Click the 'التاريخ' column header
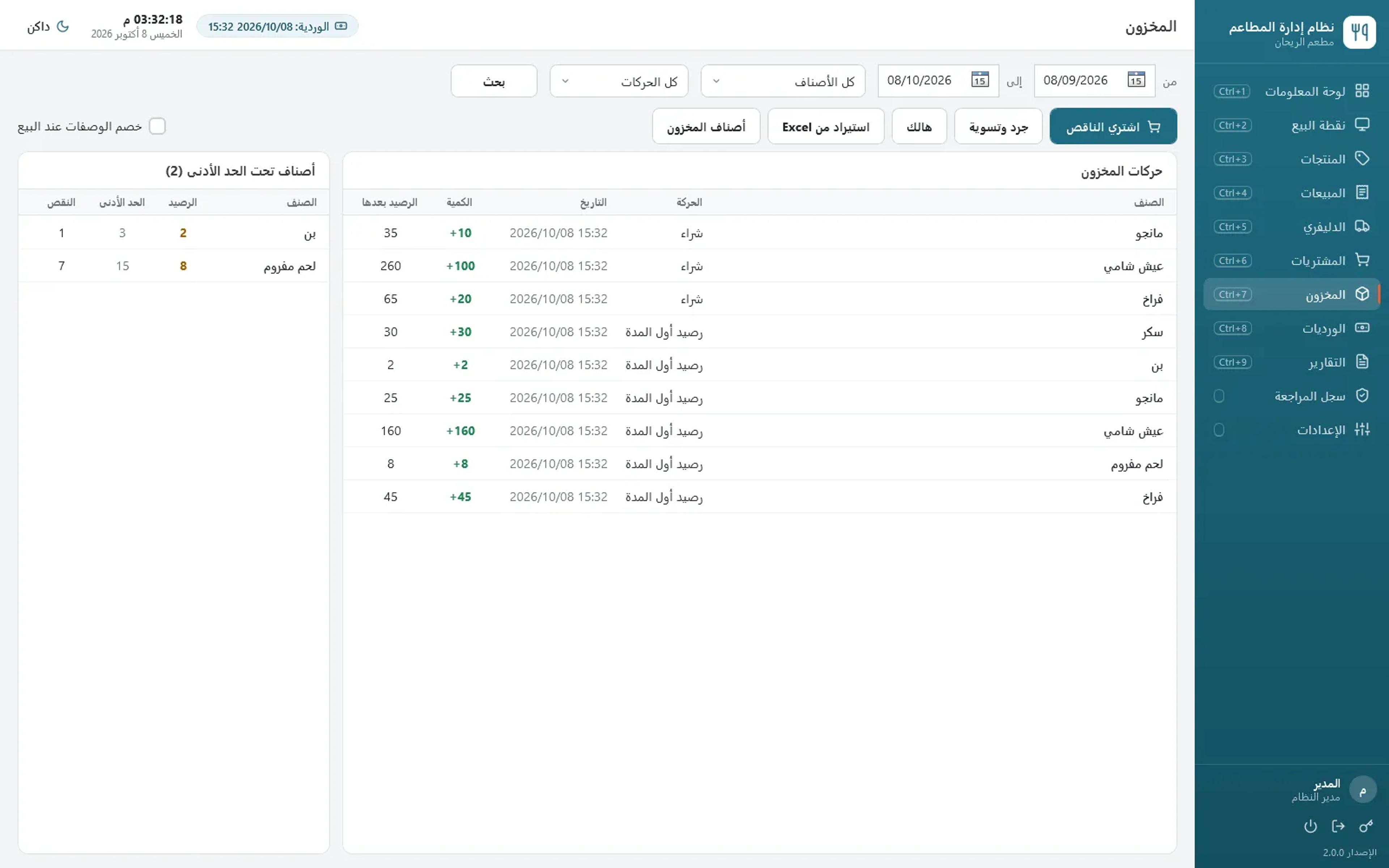The image size is (1389, 868). click(593, 202)
